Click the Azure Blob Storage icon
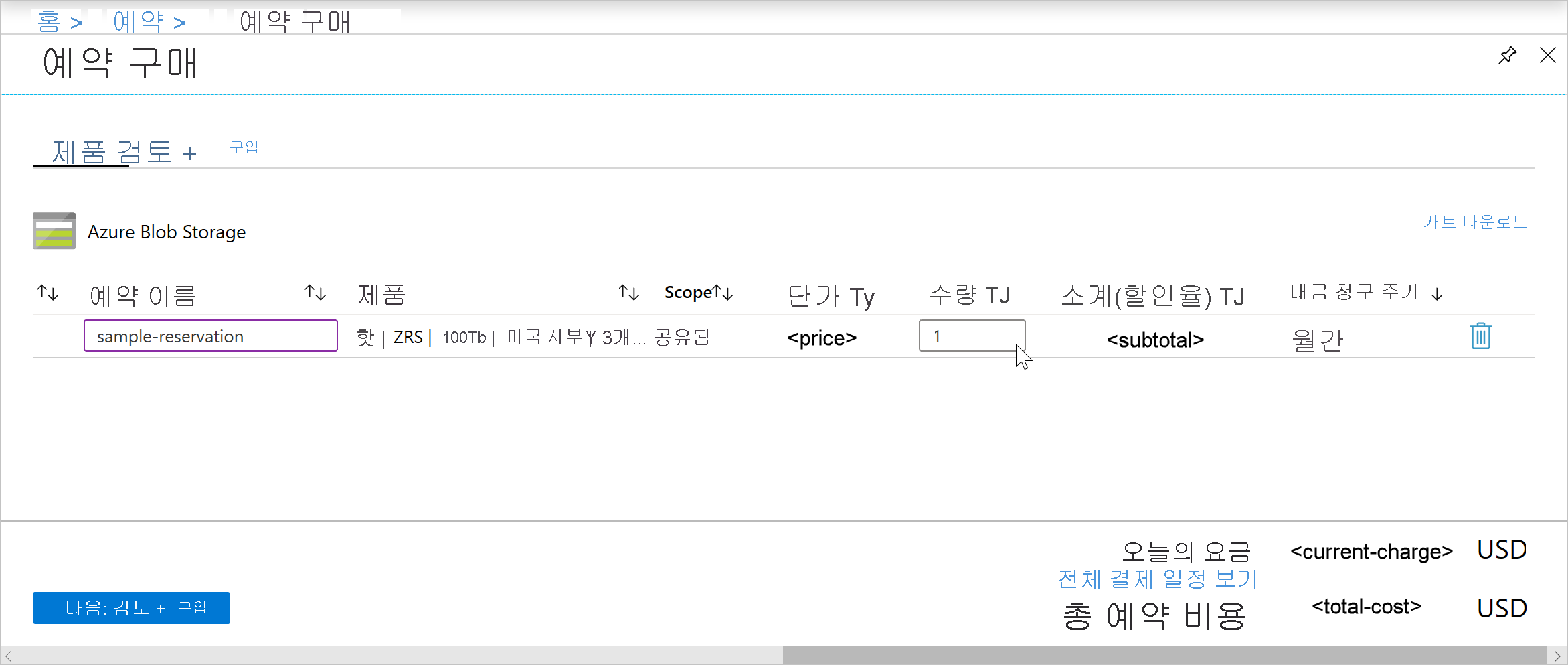Image resolution: width=1568 pixels, height=665 pixels. pyautogui.click(x=54, y=231)
